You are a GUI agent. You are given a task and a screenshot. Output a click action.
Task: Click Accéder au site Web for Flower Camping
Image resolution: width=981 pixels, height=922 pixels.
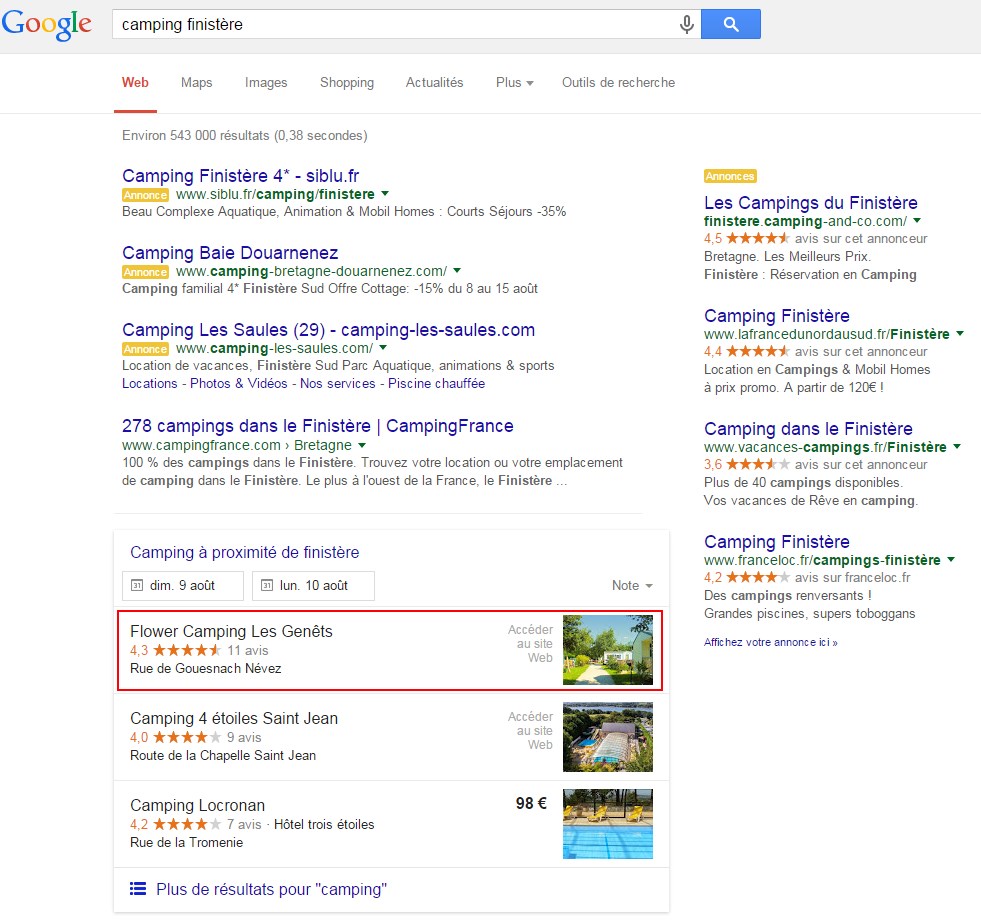click(x=531, y=644)
